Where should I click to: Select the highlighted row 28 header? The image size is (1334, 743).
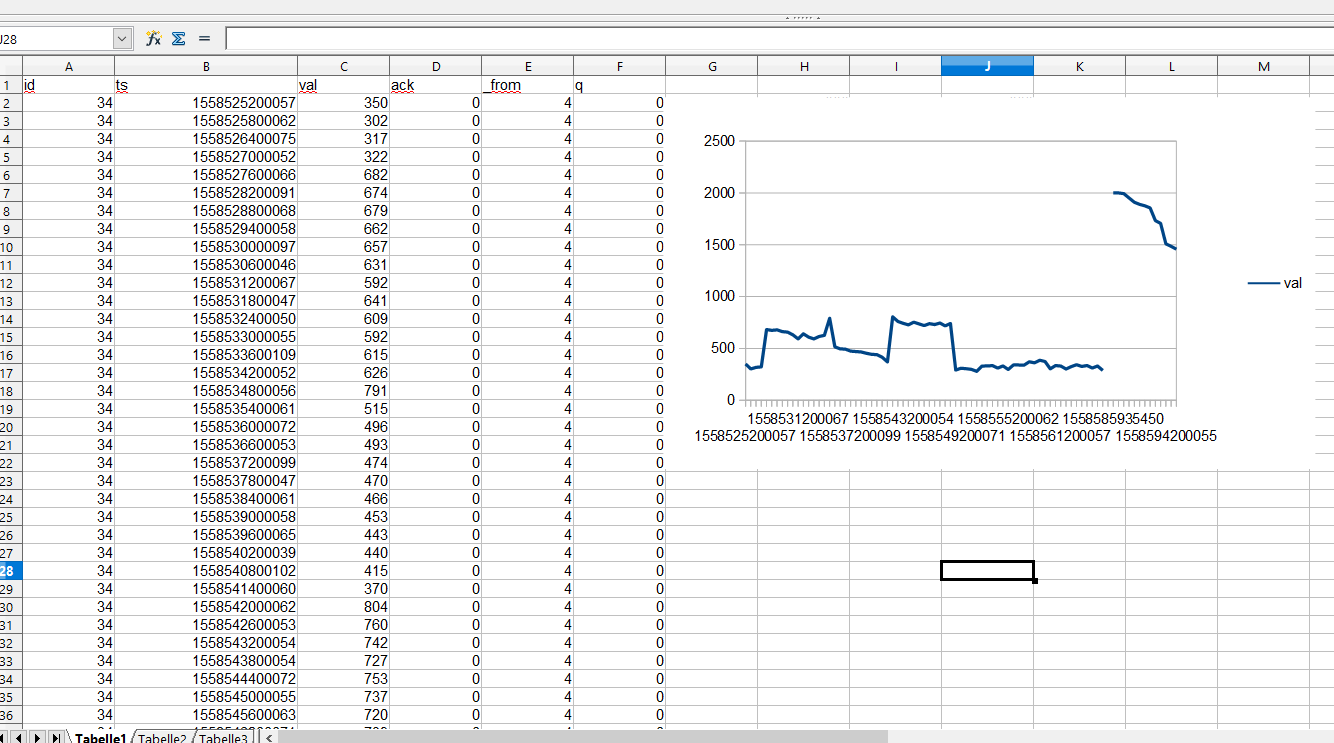10,571
